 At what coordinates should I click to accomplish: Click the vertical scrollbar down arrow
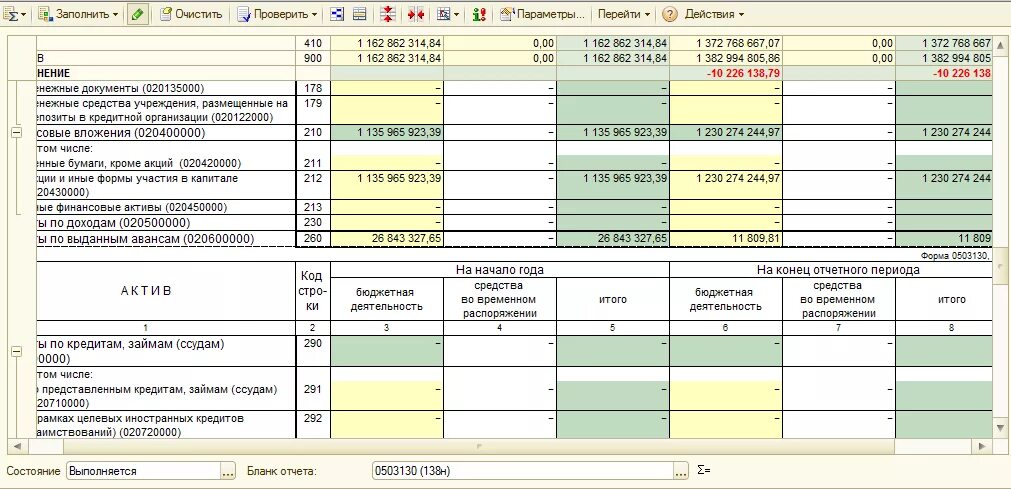click(1001, 426)
